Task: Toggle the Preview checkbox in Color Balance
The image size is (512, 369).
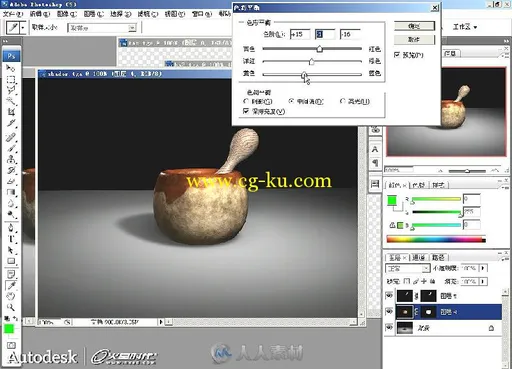Action: (x=397, y=55)
